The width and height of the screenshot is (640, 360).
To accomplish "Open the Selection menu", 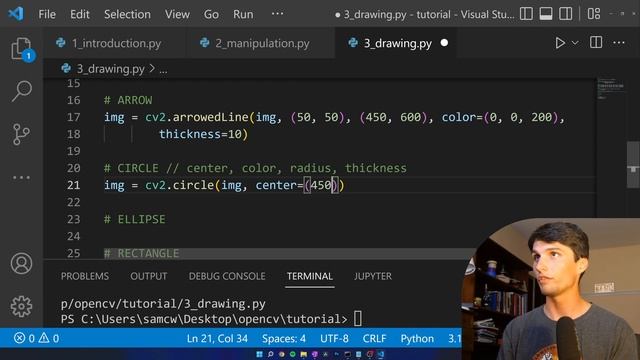I will coord(127,14).
